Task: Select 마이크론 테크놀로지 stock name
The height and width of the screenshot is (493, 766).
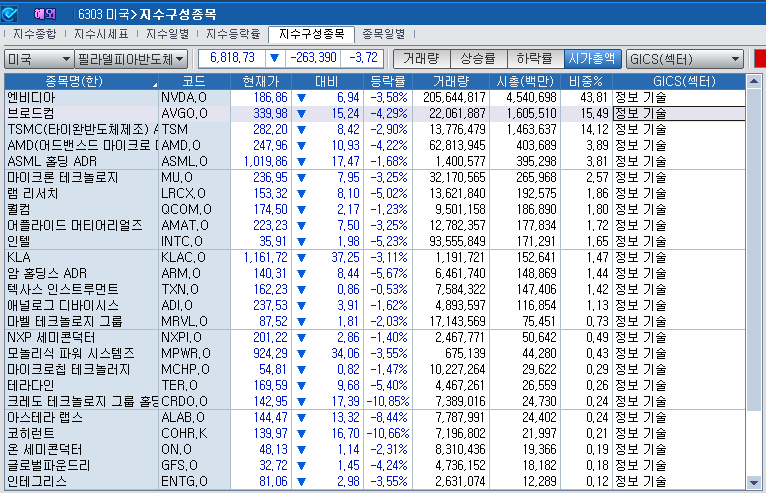Action: click(63, 177)
